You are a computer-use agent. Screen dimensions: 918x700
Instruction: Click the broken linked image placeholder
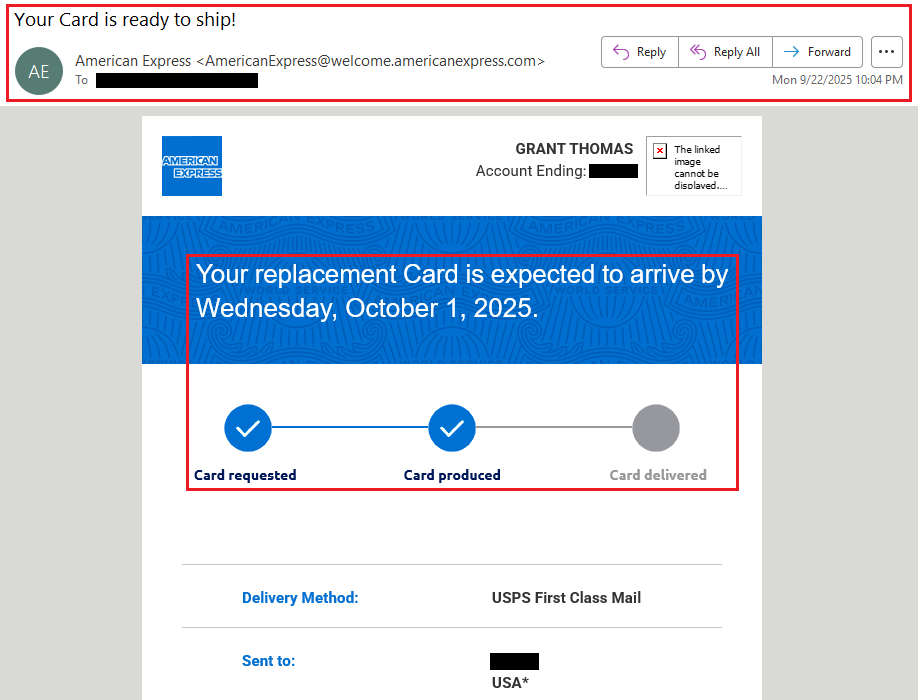(x=693, y=166)
